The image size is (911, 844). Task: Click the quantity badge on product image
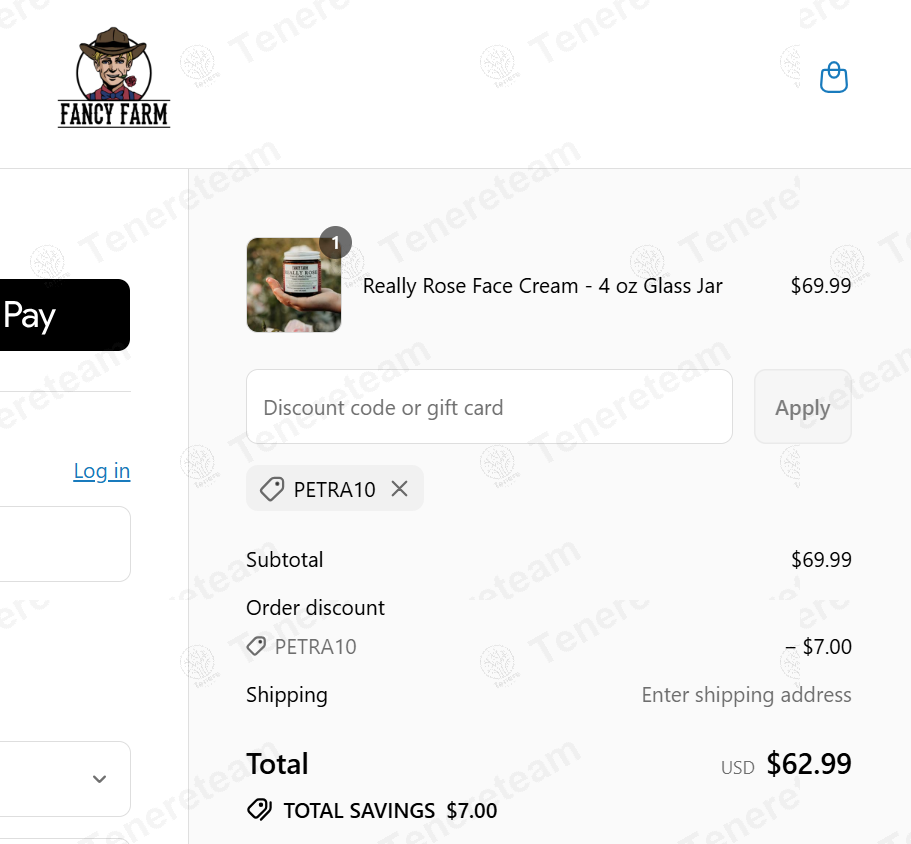pos(335,243)
